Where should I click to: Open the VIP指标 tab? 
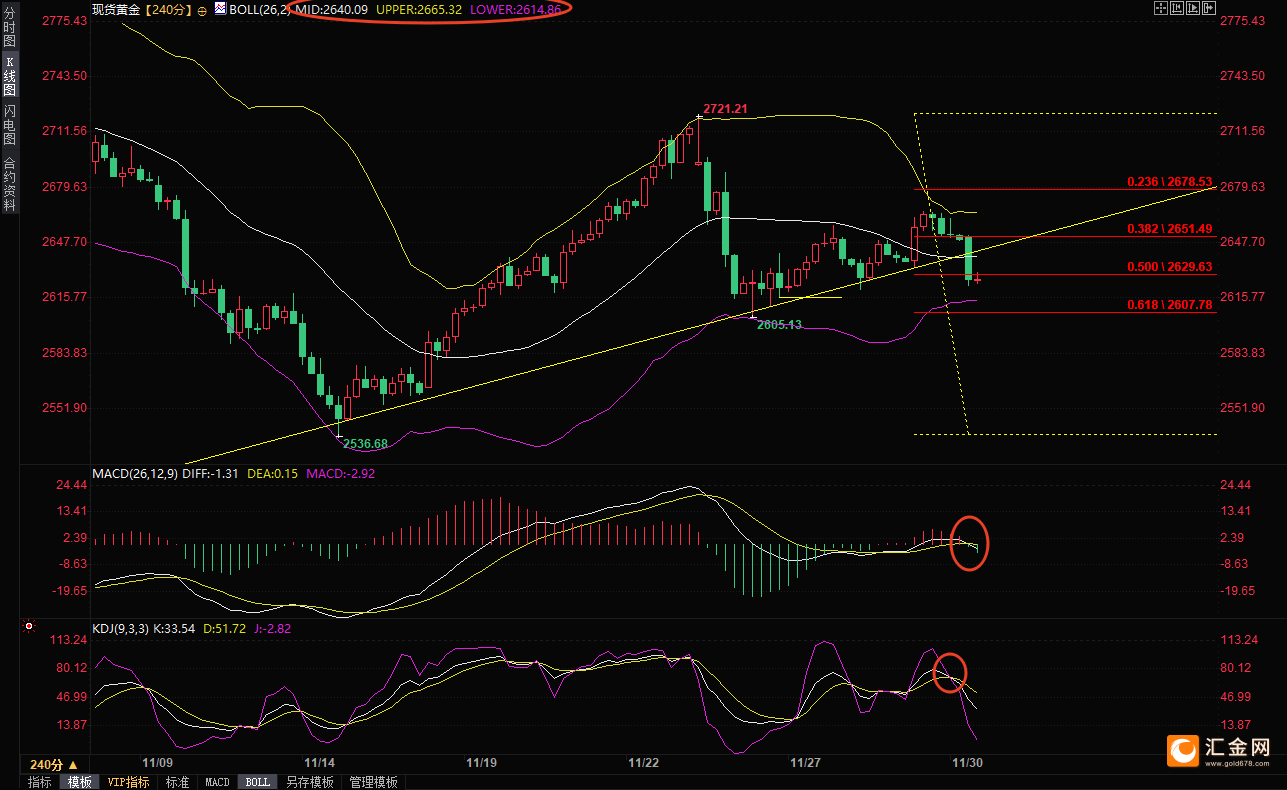point(128,782)
